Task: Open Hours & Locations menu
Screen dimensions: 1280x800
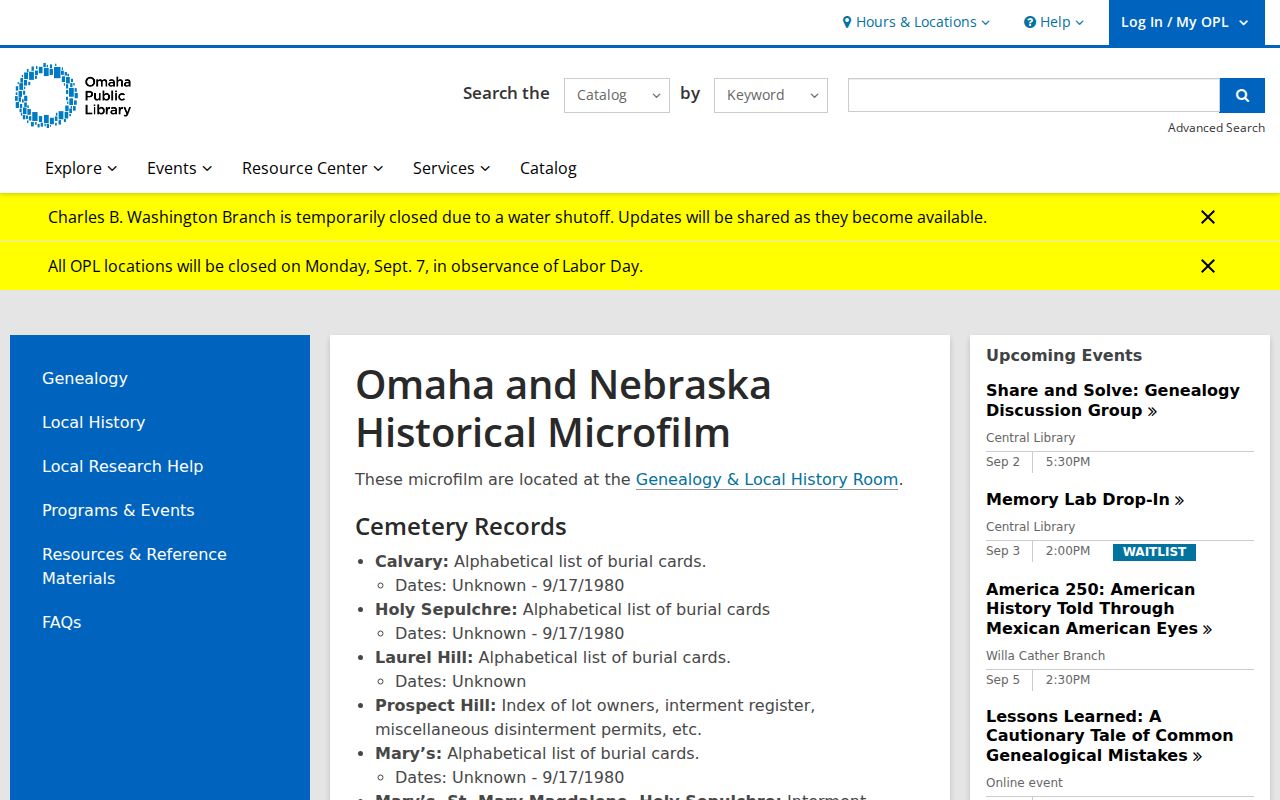Action: 916,22
